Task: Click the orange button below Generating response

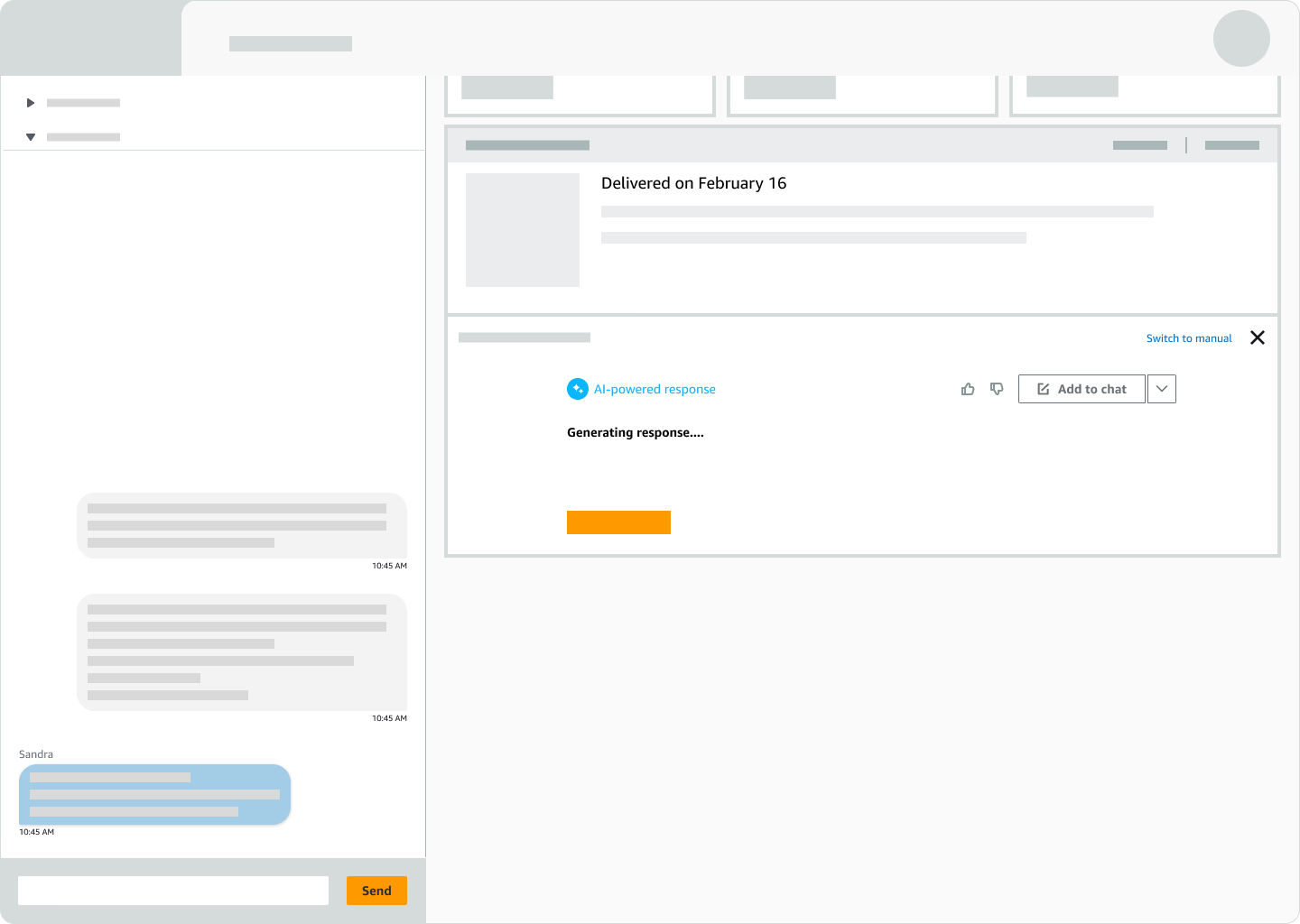Action: 618,522
